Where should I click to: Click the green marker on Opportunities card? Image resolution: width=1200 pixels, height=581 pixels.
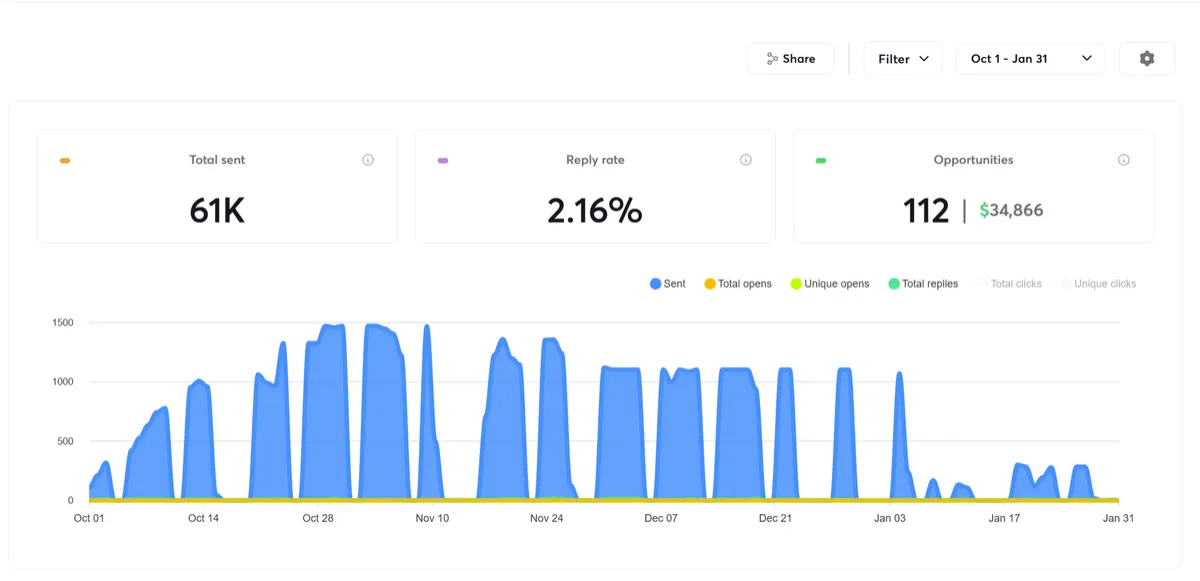point(821,160)
